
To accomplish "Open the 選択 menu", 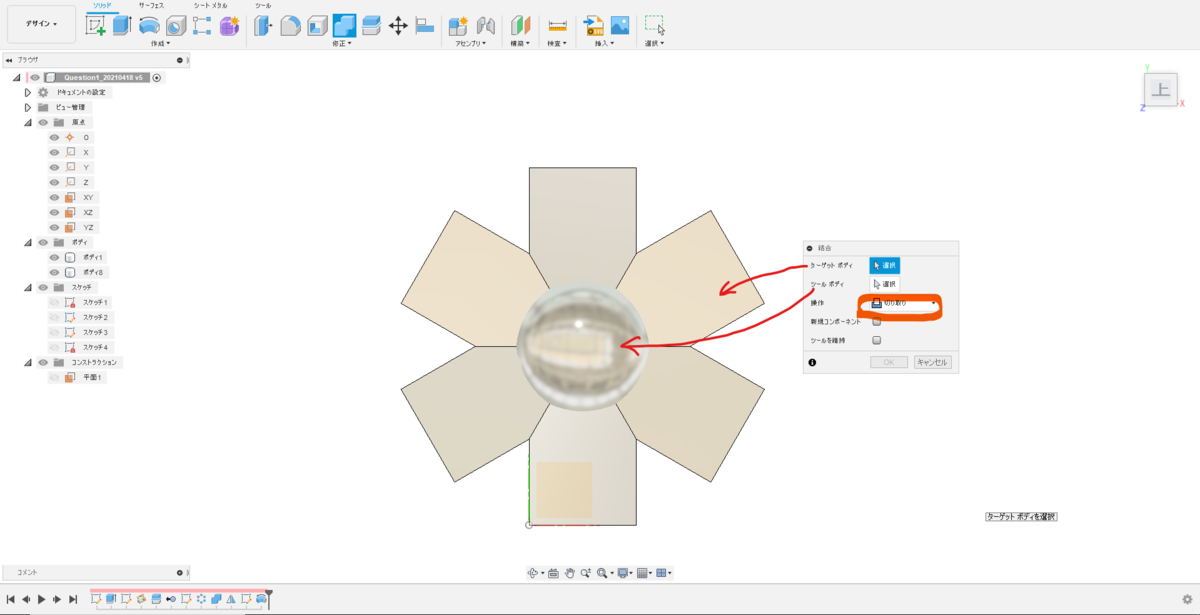I will [x=655, y=43].
